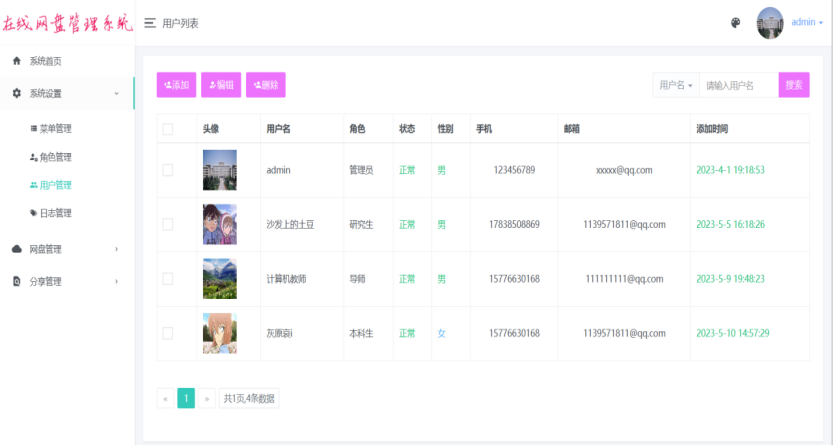Click the 请输入用户名 search input
The image size is (833, 445).
point(739,86)
